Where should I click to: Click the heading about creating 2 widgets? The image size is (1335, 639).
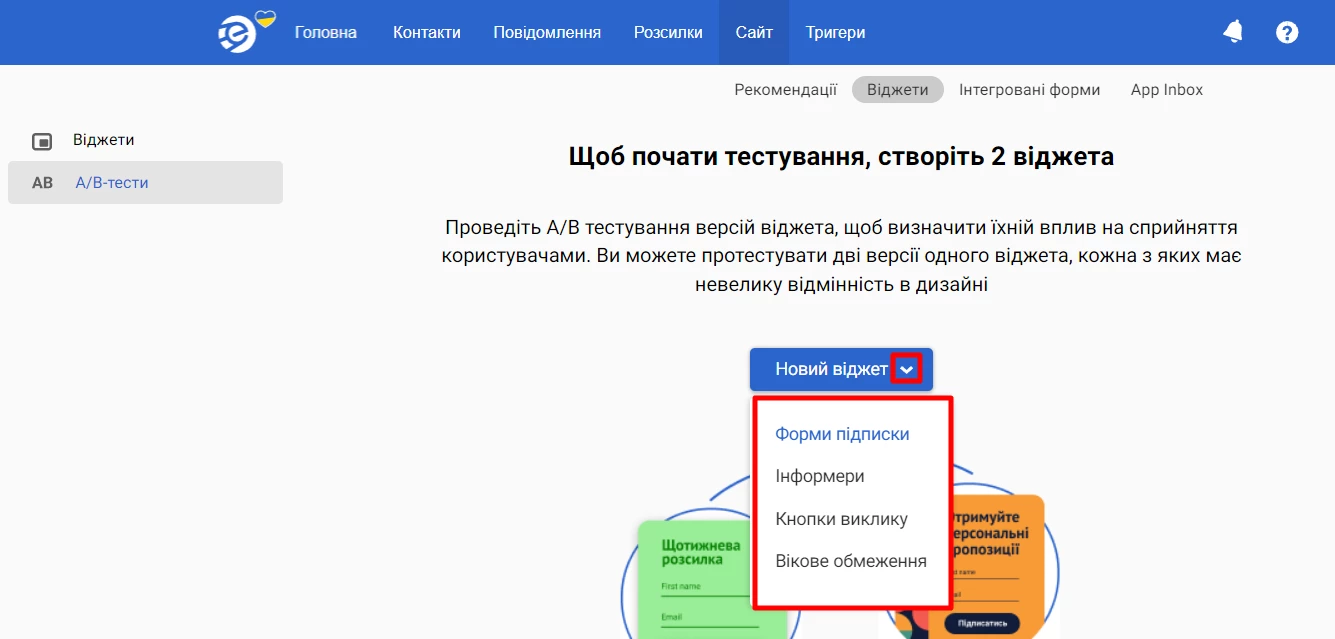click(x=841, y=157)
